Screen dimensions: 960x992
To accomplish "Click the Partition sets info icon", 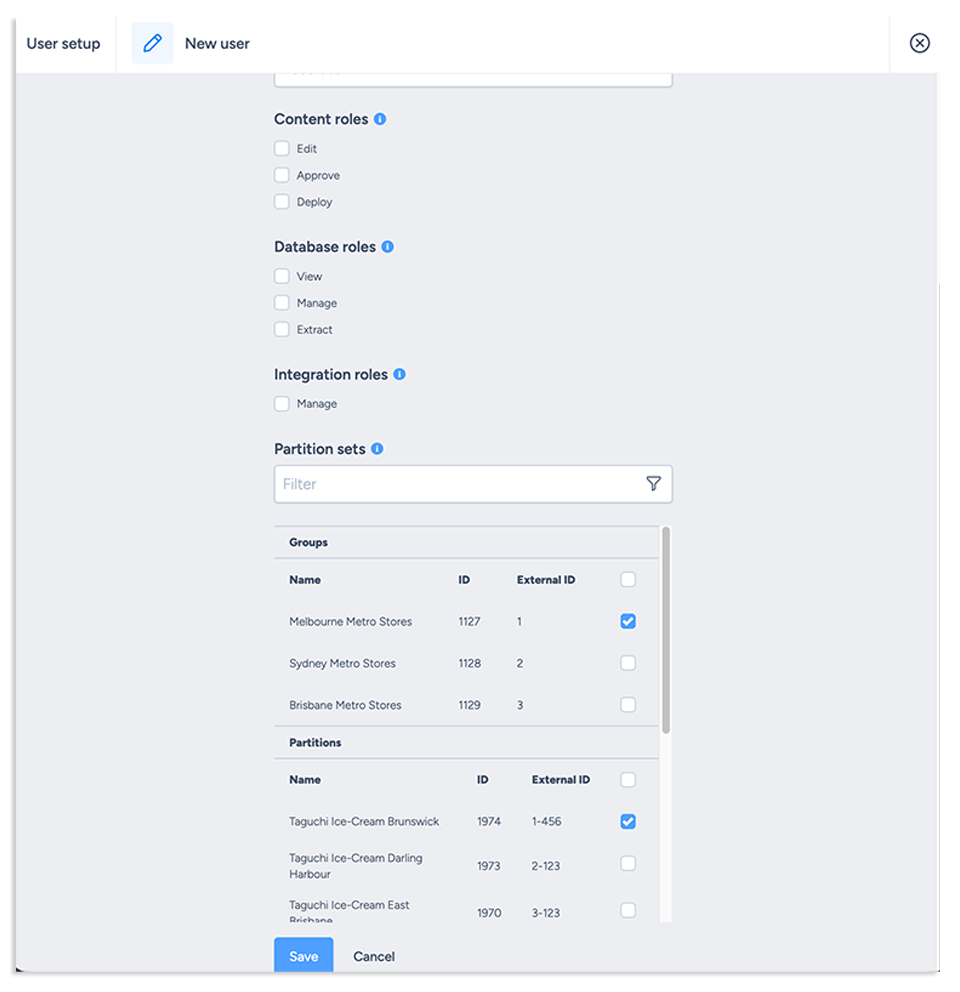I will tap(377, 449).
